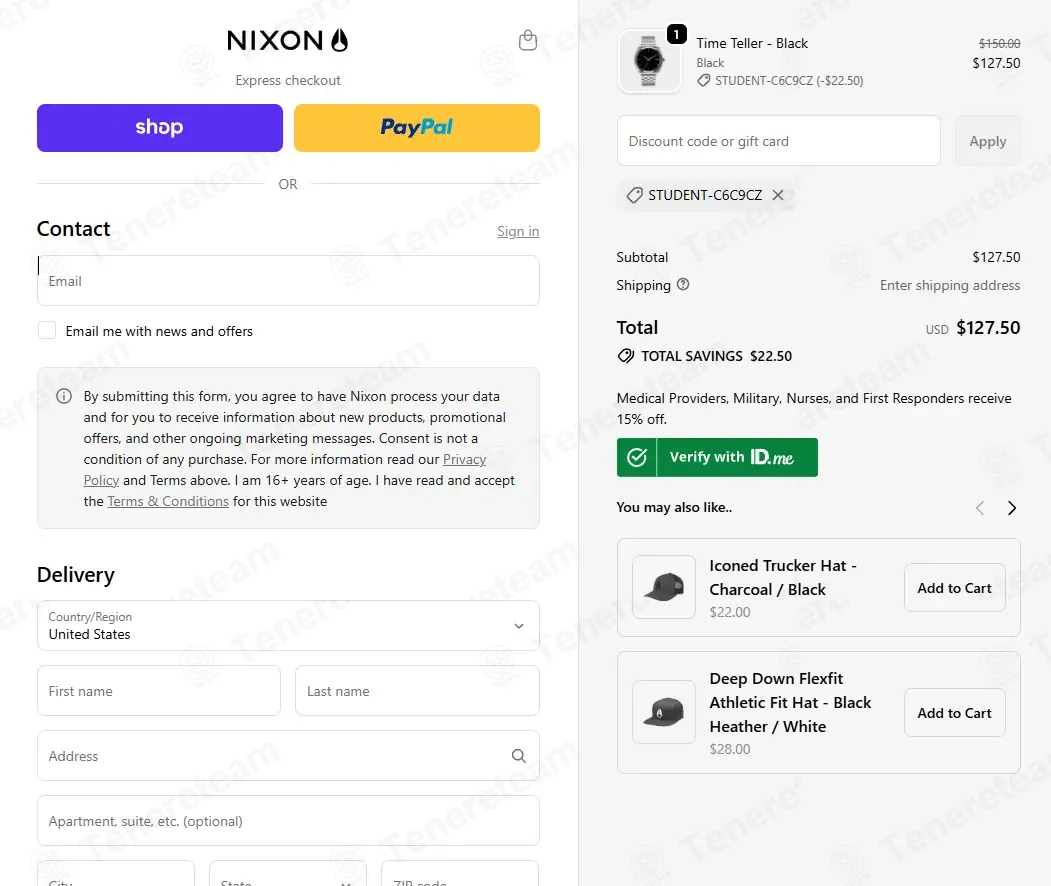The width and height of the screenshot is (1051, 886).
Task: Click the Apply discount button
Action: (987, 141)
